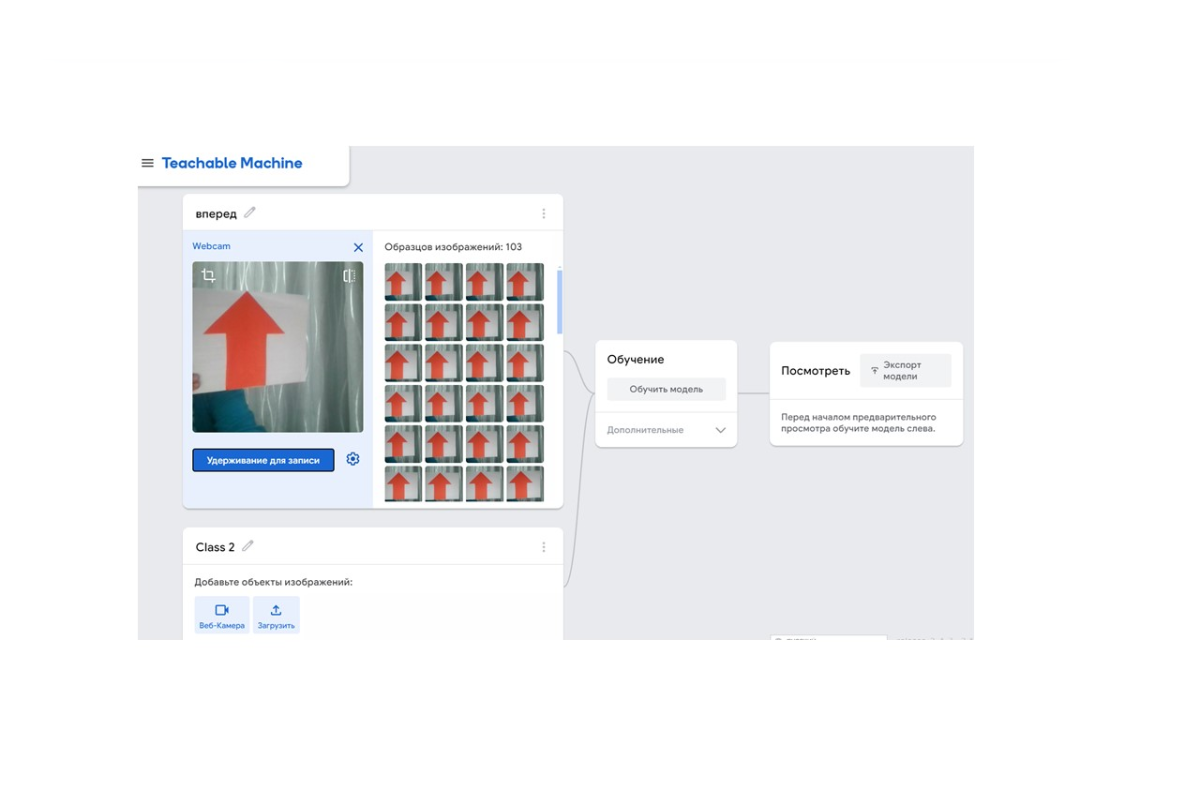Image resolution: width=1200 pixels, height=800 pixels.
Task: Click the Обучить модель button
Action: [666, 389]
